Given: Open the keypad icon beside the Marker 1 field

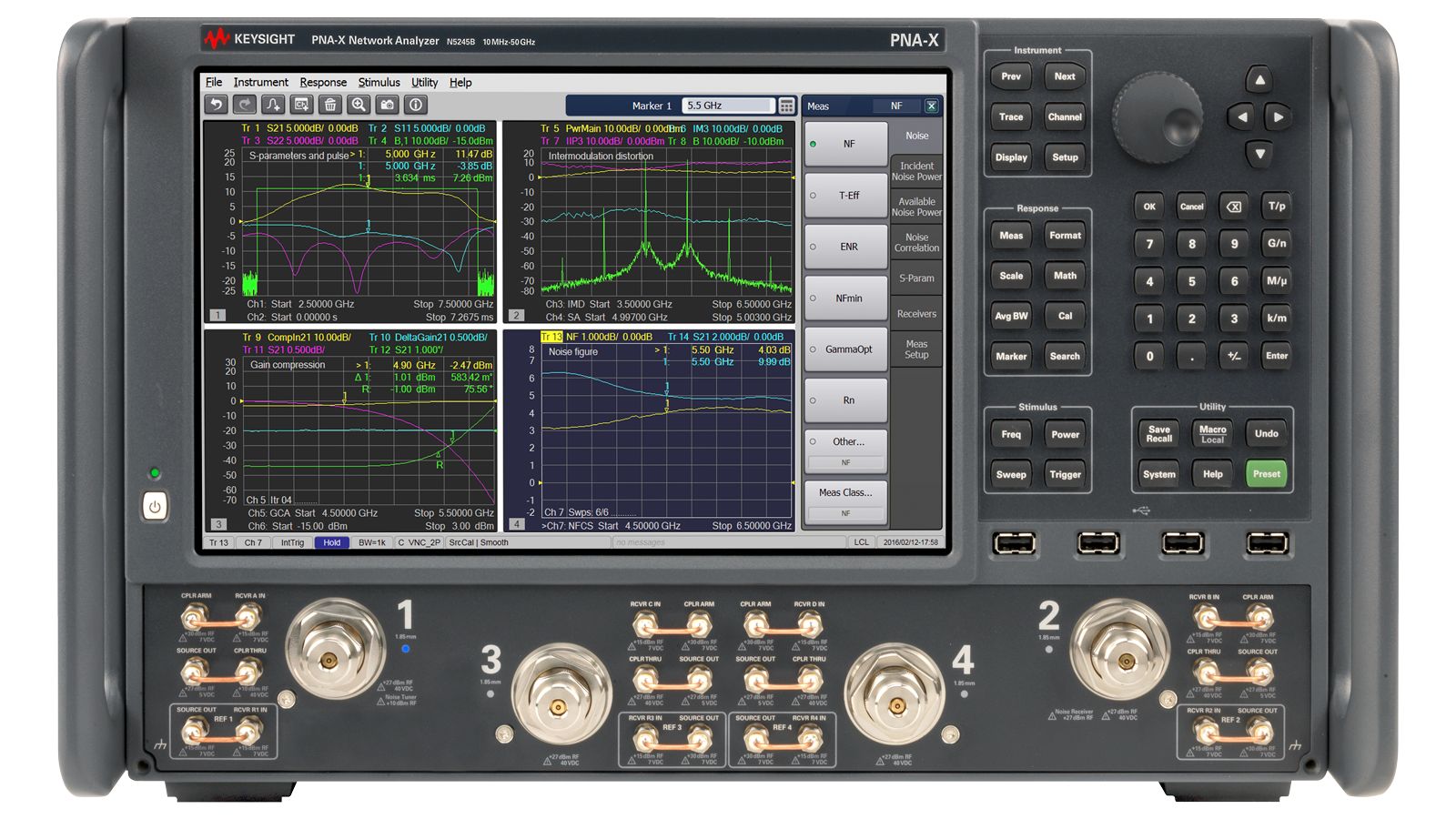Looking at the screenshot, I should click(x=785, y=106).
